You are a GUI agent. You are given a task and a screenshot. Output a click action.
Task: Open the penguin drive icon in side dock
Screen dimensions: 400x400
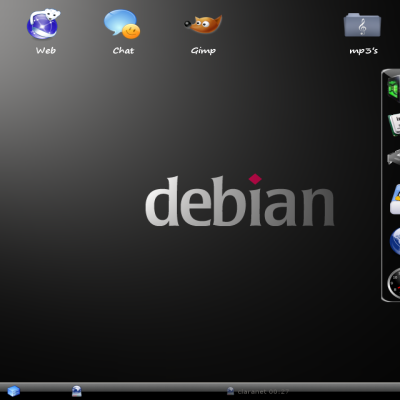(395, 199)
